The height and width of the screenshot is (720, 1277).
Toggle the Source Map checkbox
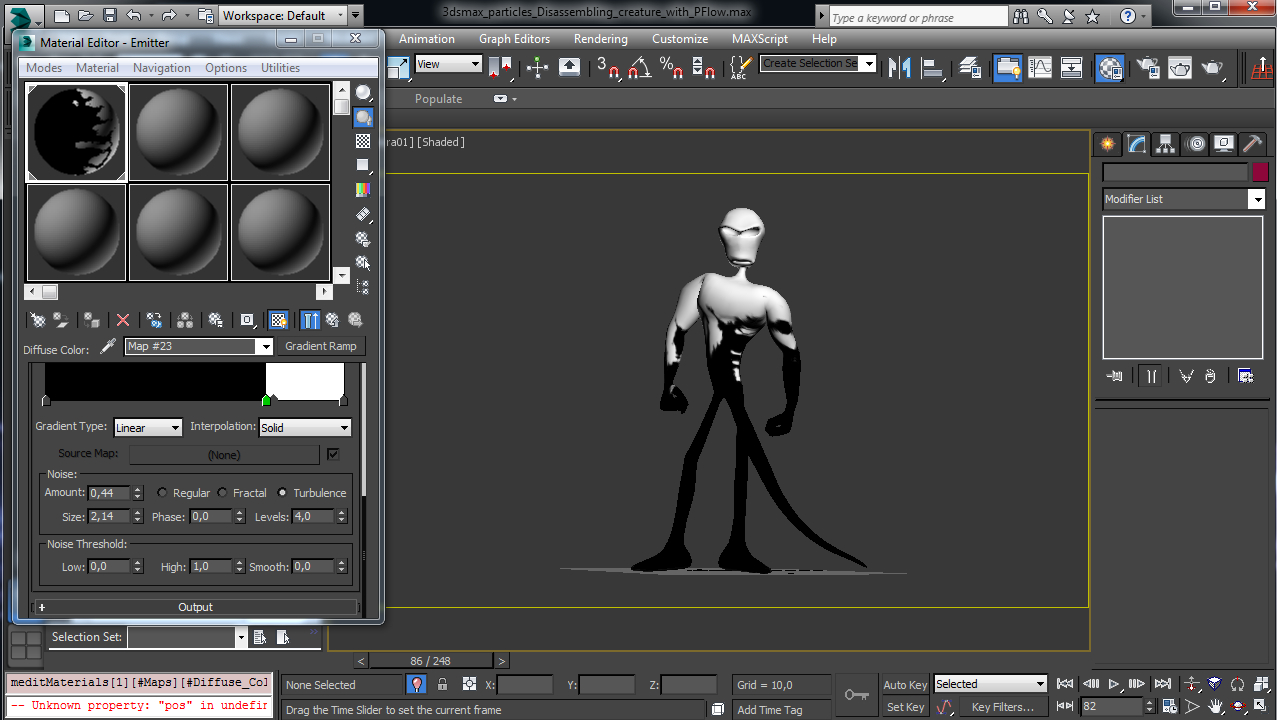pos(333,454)
